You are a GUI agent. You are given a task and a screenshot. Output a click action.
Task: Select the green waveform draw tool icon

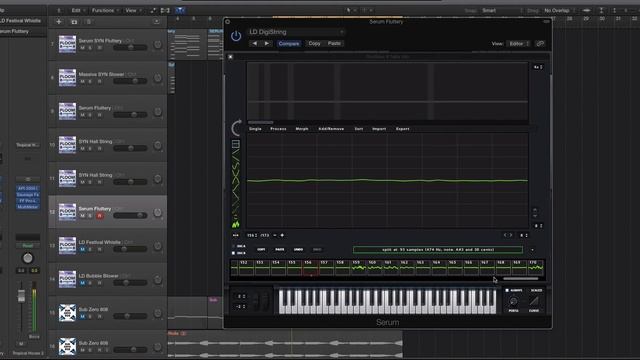coord(236,224)
